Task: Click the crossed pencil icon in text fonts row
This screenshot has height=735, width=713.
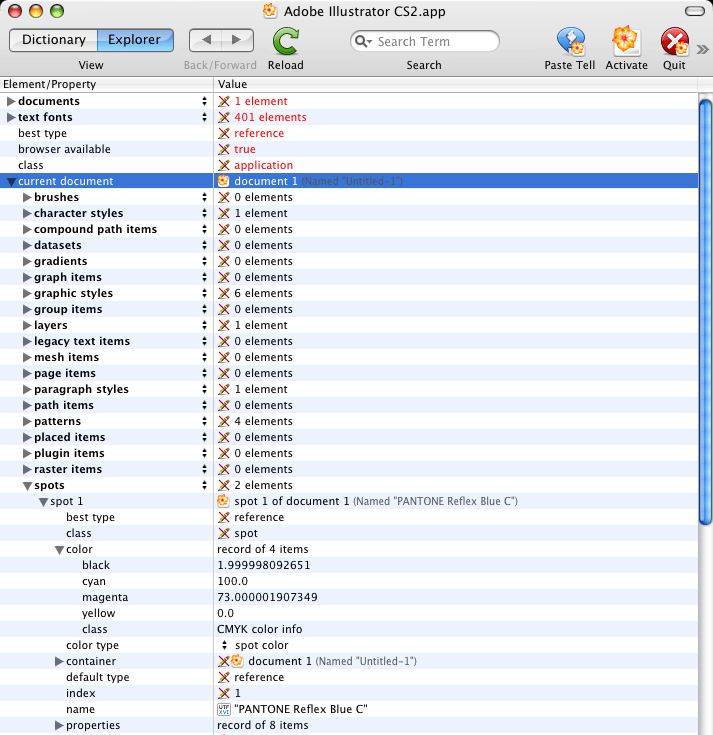Action: [224, 117]
